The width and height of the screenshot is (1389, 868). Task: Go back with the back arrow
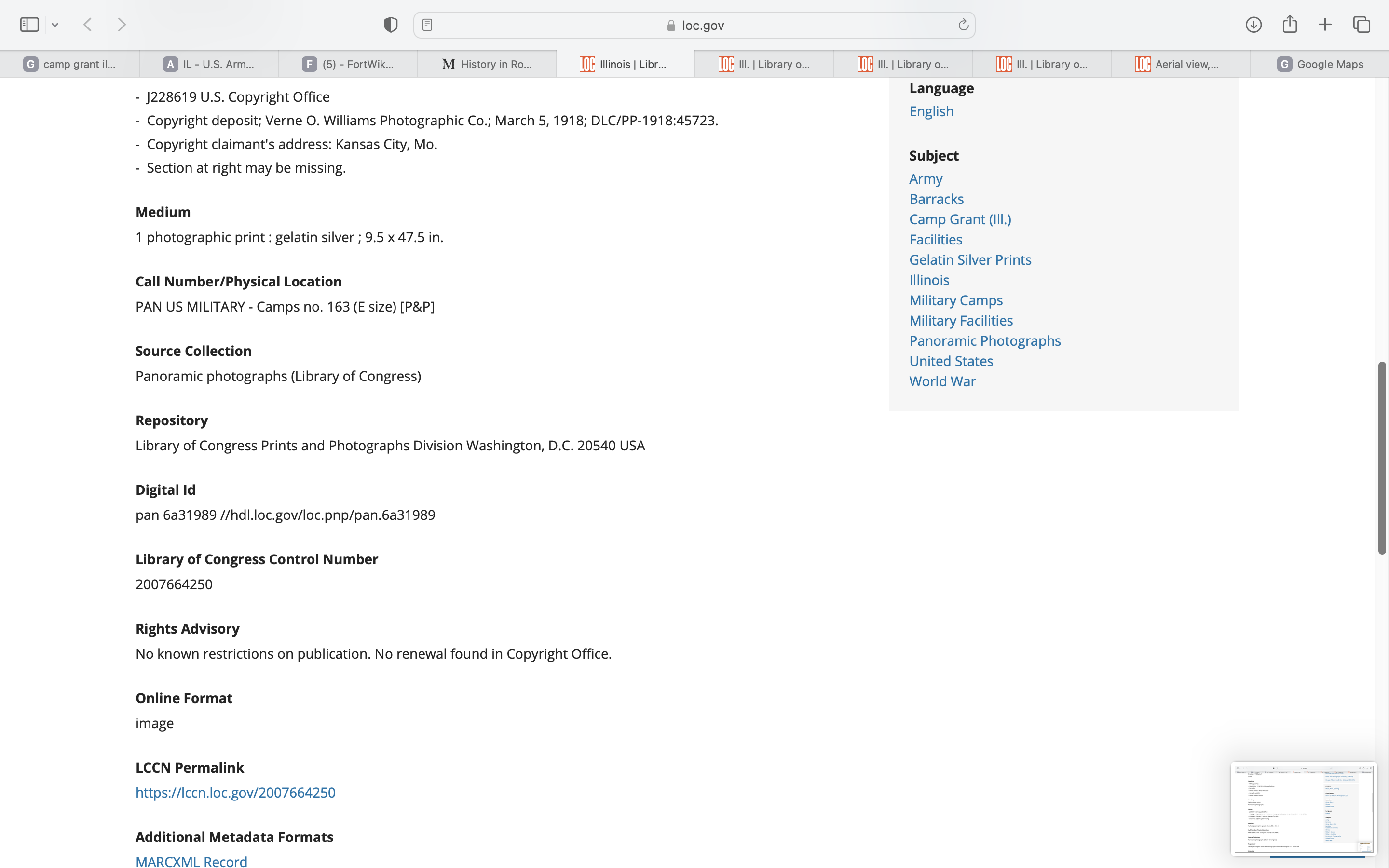point(88,25)
